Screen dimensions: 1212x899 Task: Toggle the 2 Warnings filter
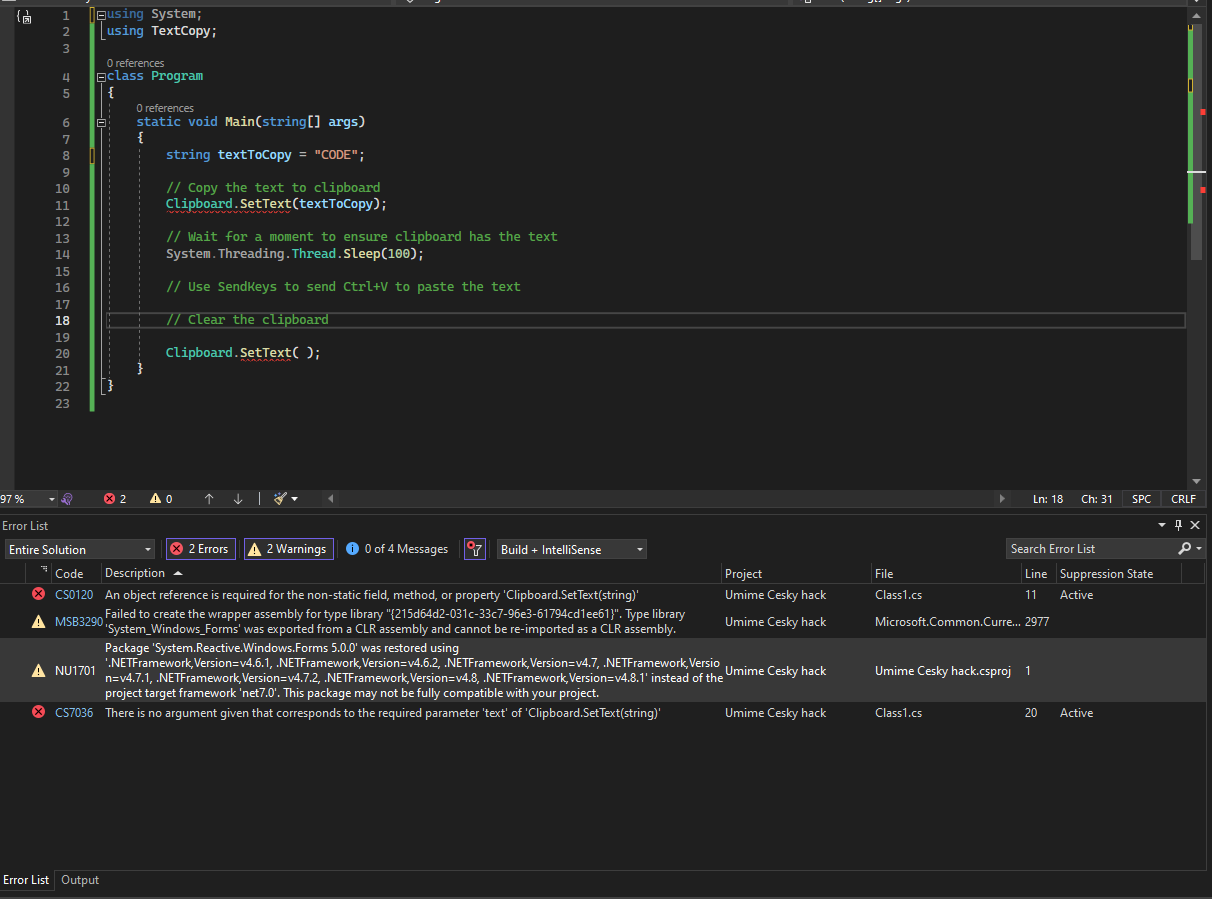pos(288,549)
